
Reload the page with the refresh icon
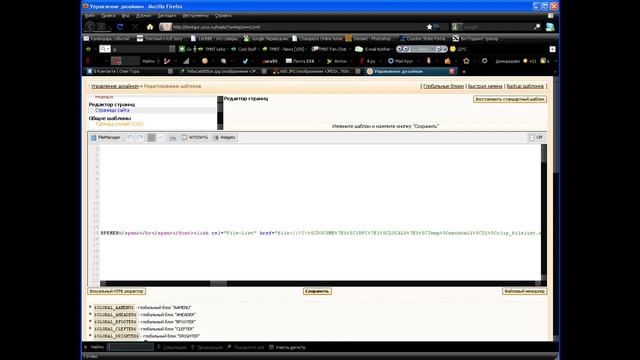[120, 27]
